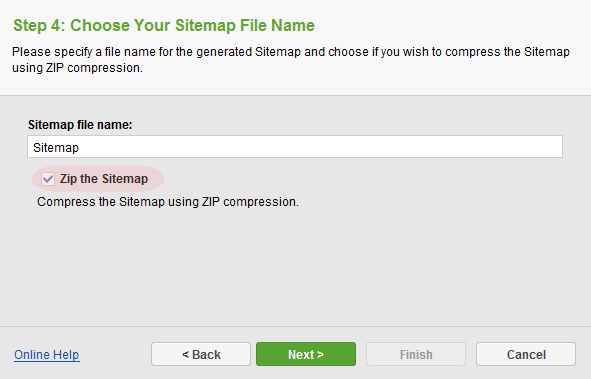Proceed to step 5 via Next
Viewport: 591px width, 379px height.
[x=306, y=354]
